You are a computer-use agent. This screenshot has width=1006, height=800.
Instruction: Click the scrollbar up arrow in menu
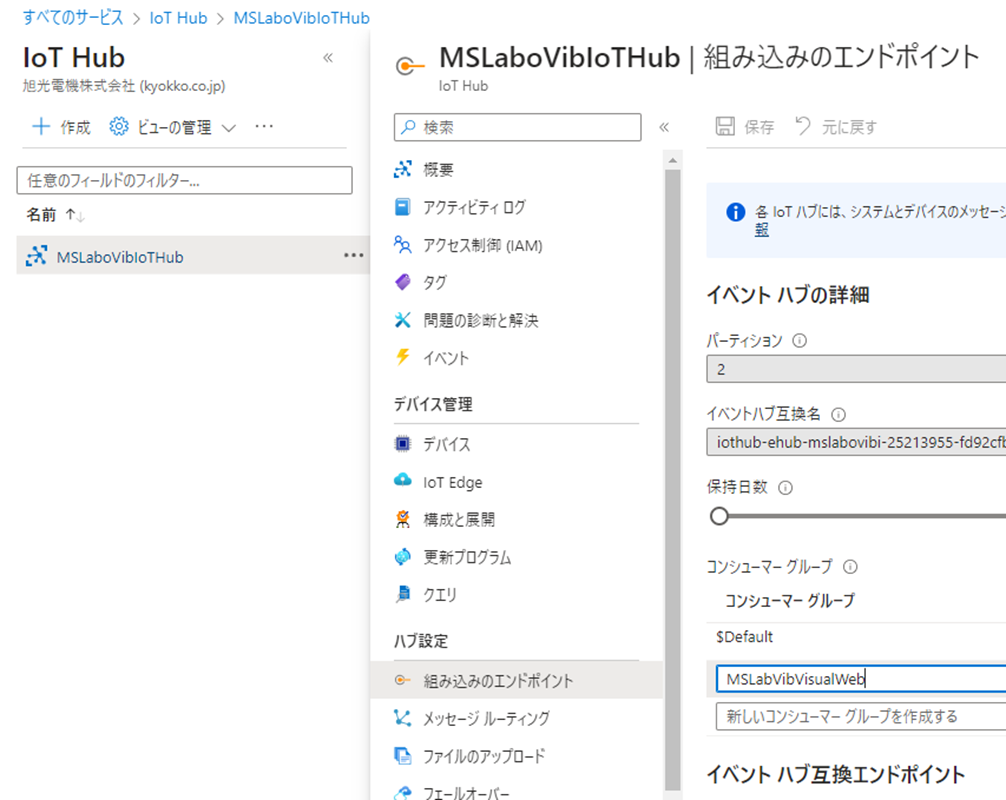(672, 160)
